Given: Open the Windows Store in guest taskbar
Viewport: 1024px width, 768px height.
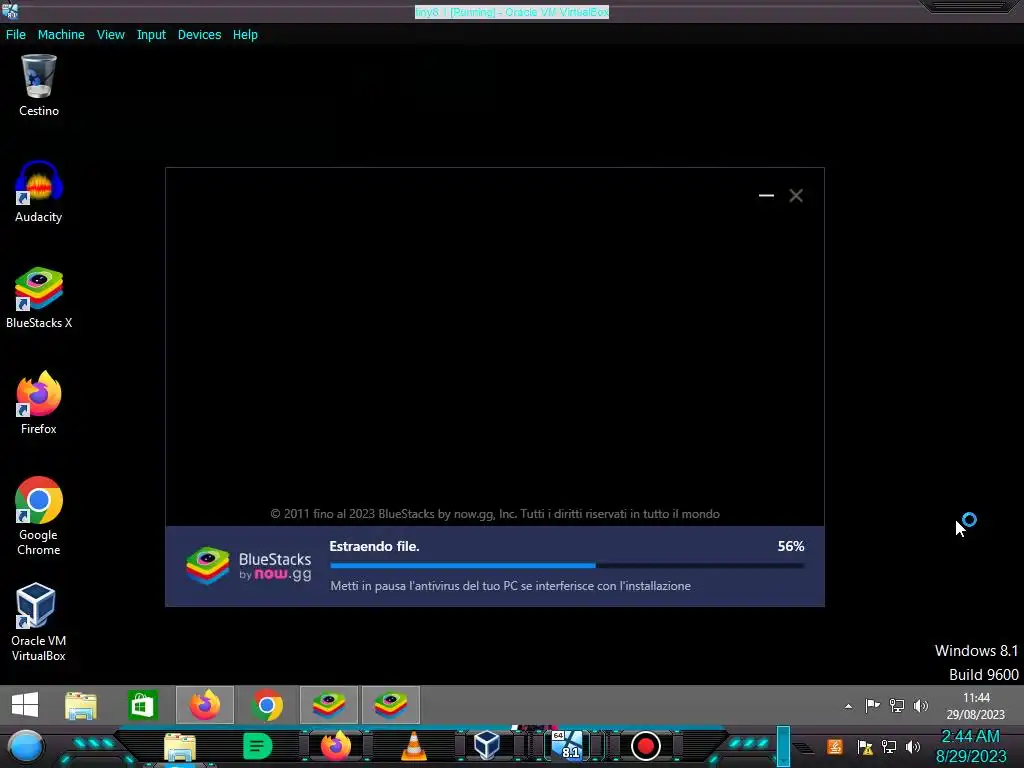Looking at the screenshot, I should click(142, 705).
